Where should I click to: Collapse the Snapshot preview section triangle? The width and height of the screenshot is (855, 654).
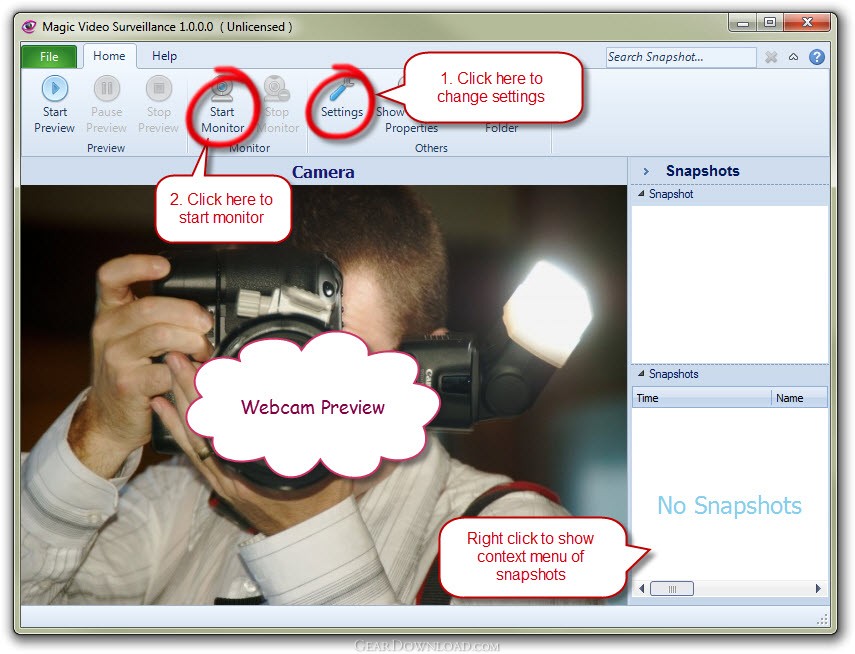pos(641,194)
